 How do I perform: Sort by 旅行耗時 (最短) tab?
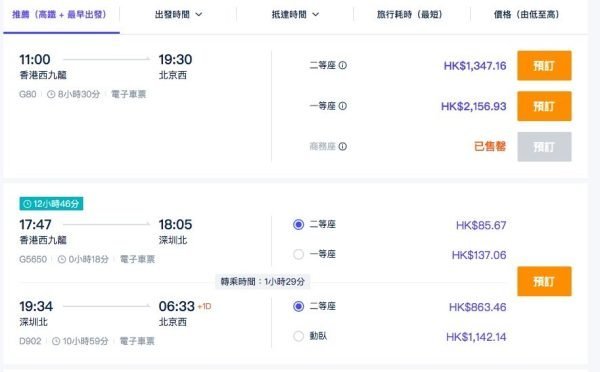[410, 15]
